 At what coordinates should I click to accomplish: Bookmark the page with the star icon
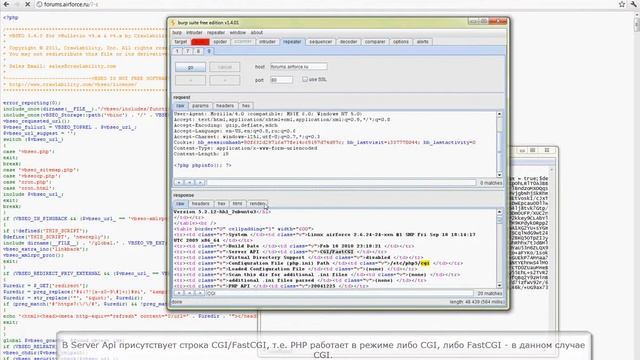pos(622,4)
